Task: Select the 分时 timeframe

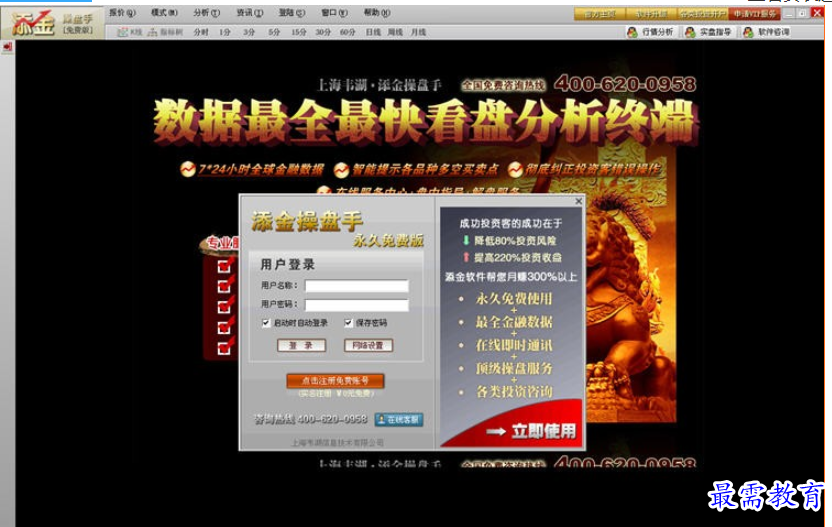Action: tap(201, 32)
